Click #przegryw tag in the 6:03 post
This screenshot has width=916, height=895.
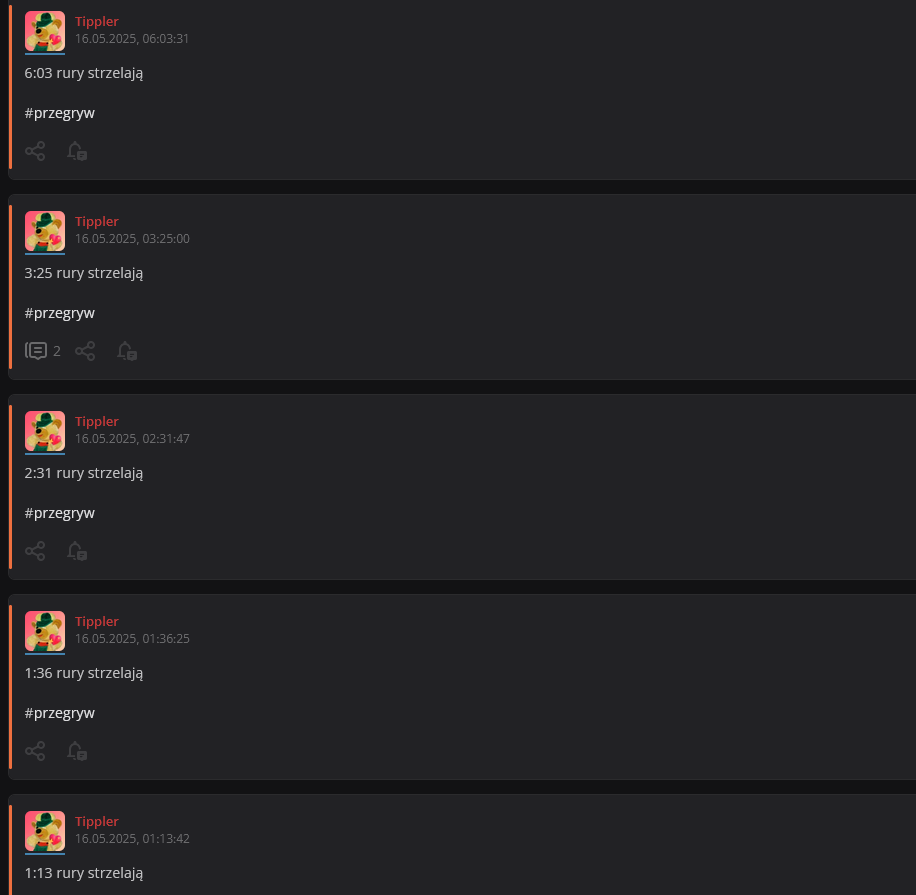(60, 113)
